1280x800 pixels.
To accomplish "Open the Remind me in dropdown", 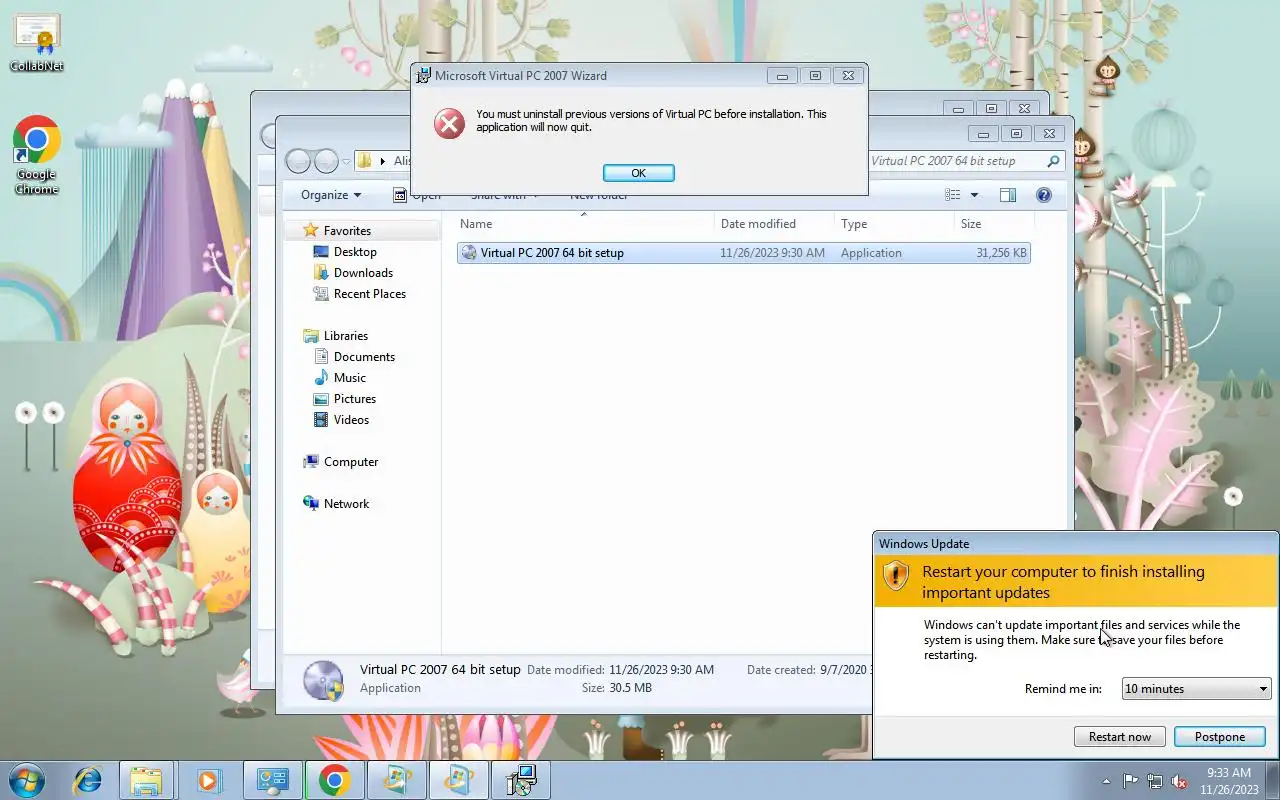I will [1196, 689].
